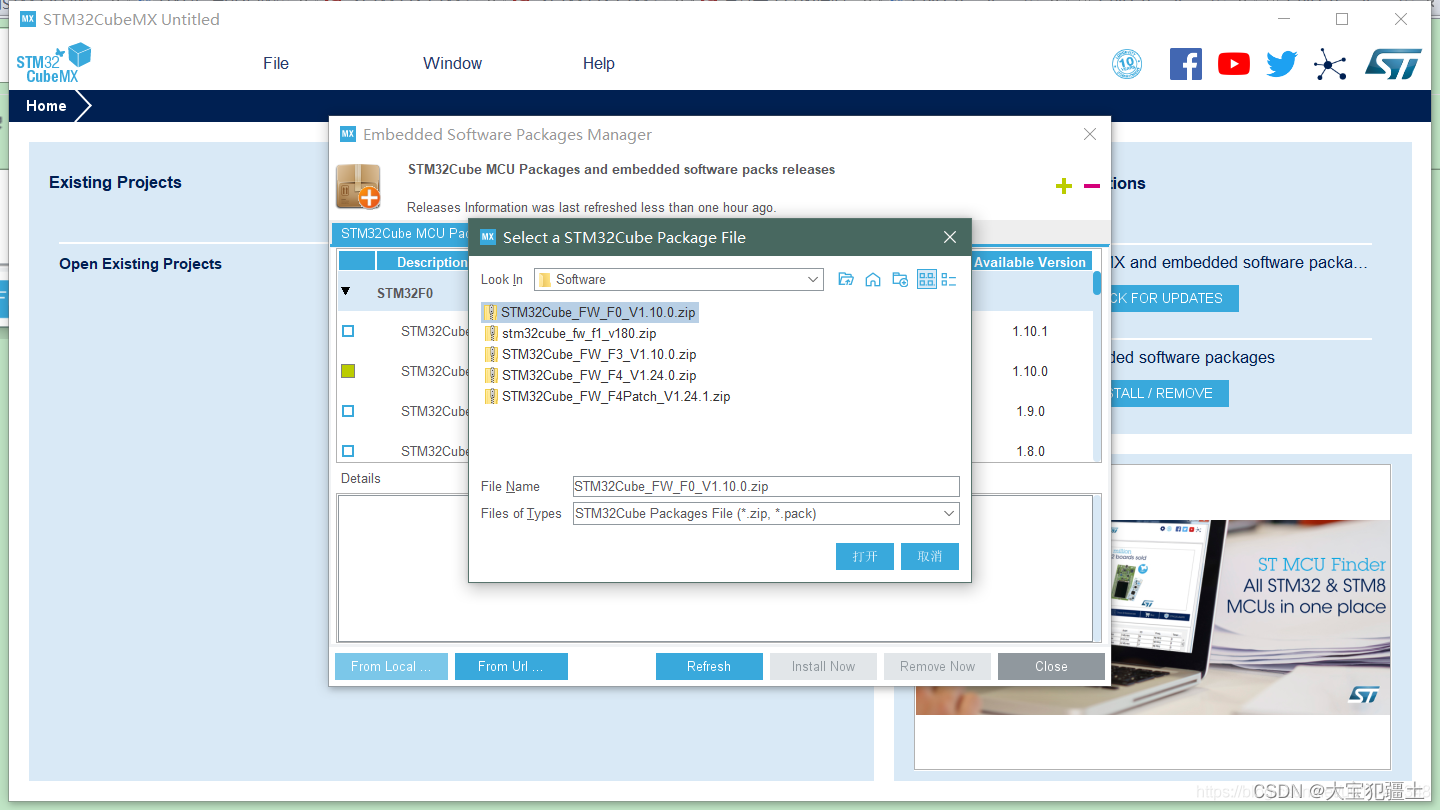Click green plus expand-all icon
The width and height of the screenshot is (1440, 810).
pyautogui.click(x=1064, y=186)
